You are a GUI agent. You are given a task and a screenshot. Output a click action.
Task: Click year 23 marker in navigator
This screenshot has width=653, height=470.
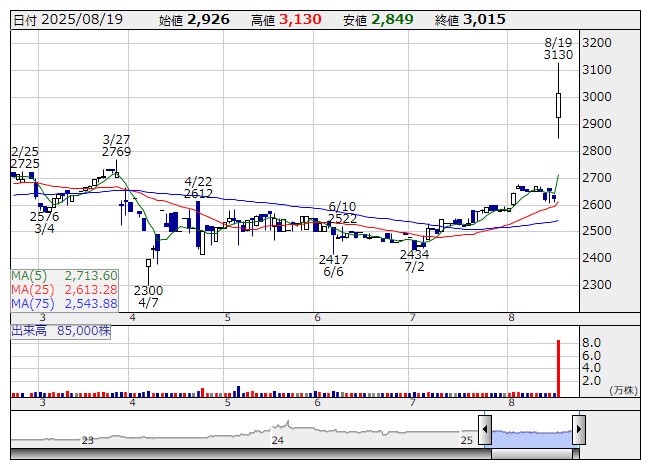pyautogui.click(x=87, y=440)
